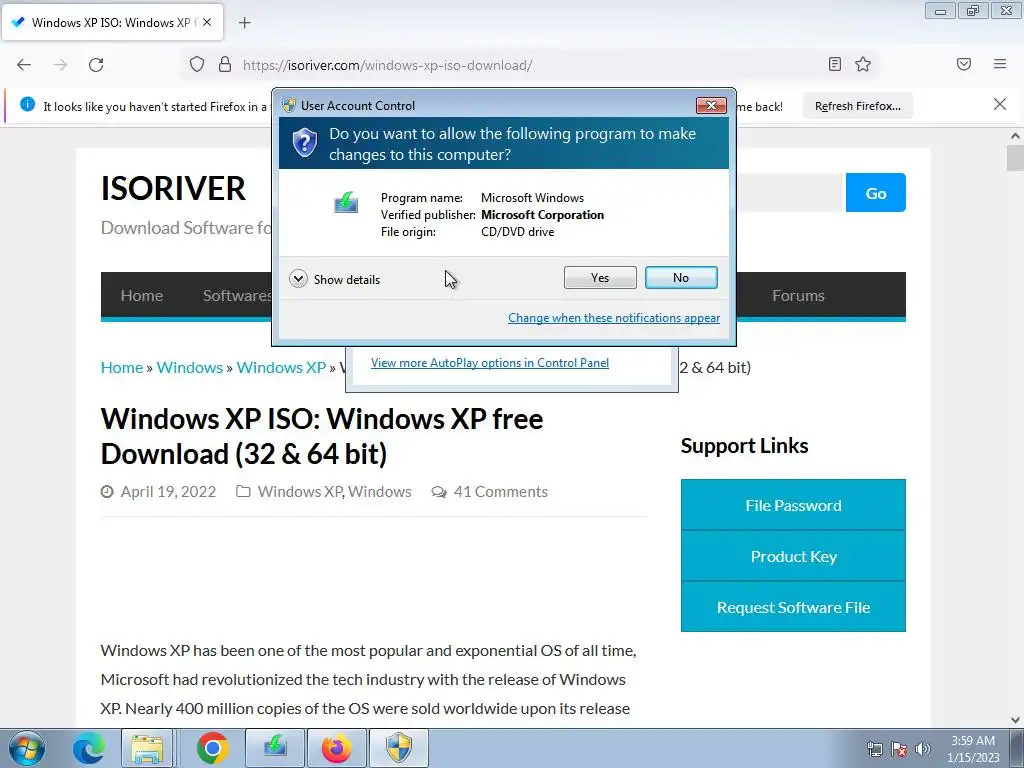
Task: Open File Explorer from the taskbar
Action: click(147, 748)
